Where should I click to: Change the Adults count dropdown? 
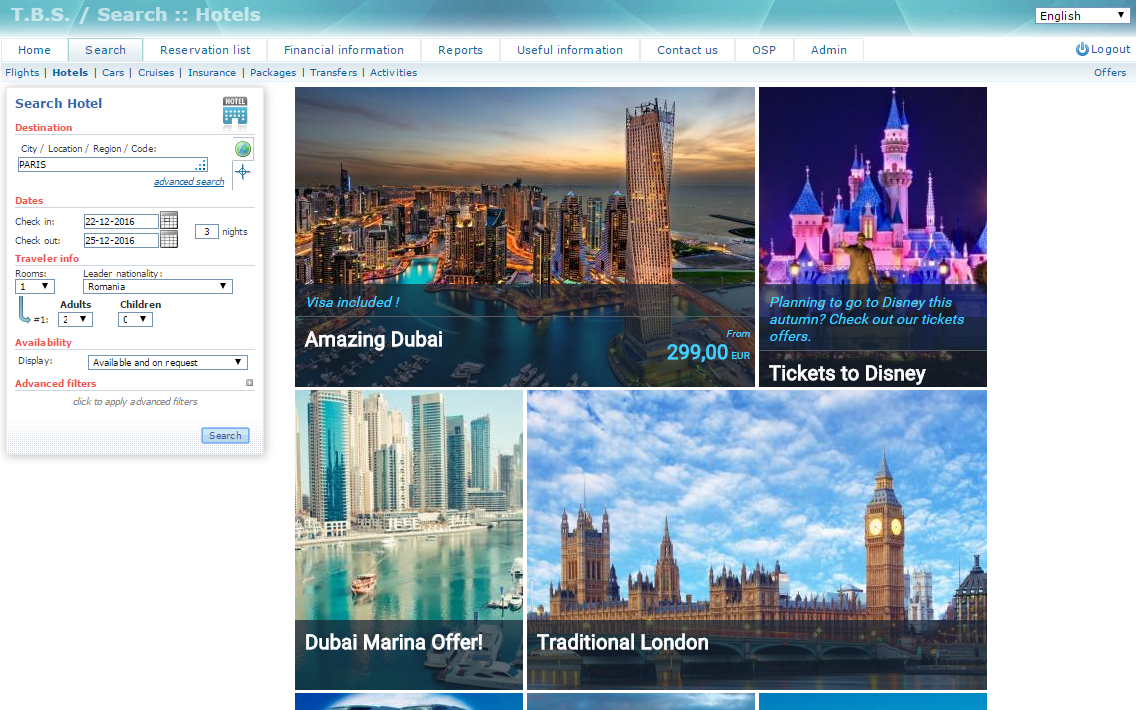pyautogui.click(x=75, y=319)
